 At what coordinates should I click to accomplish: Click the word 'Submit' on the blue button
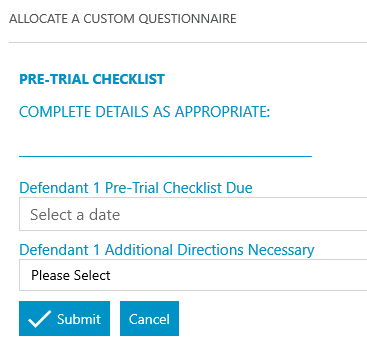[79, 319]
